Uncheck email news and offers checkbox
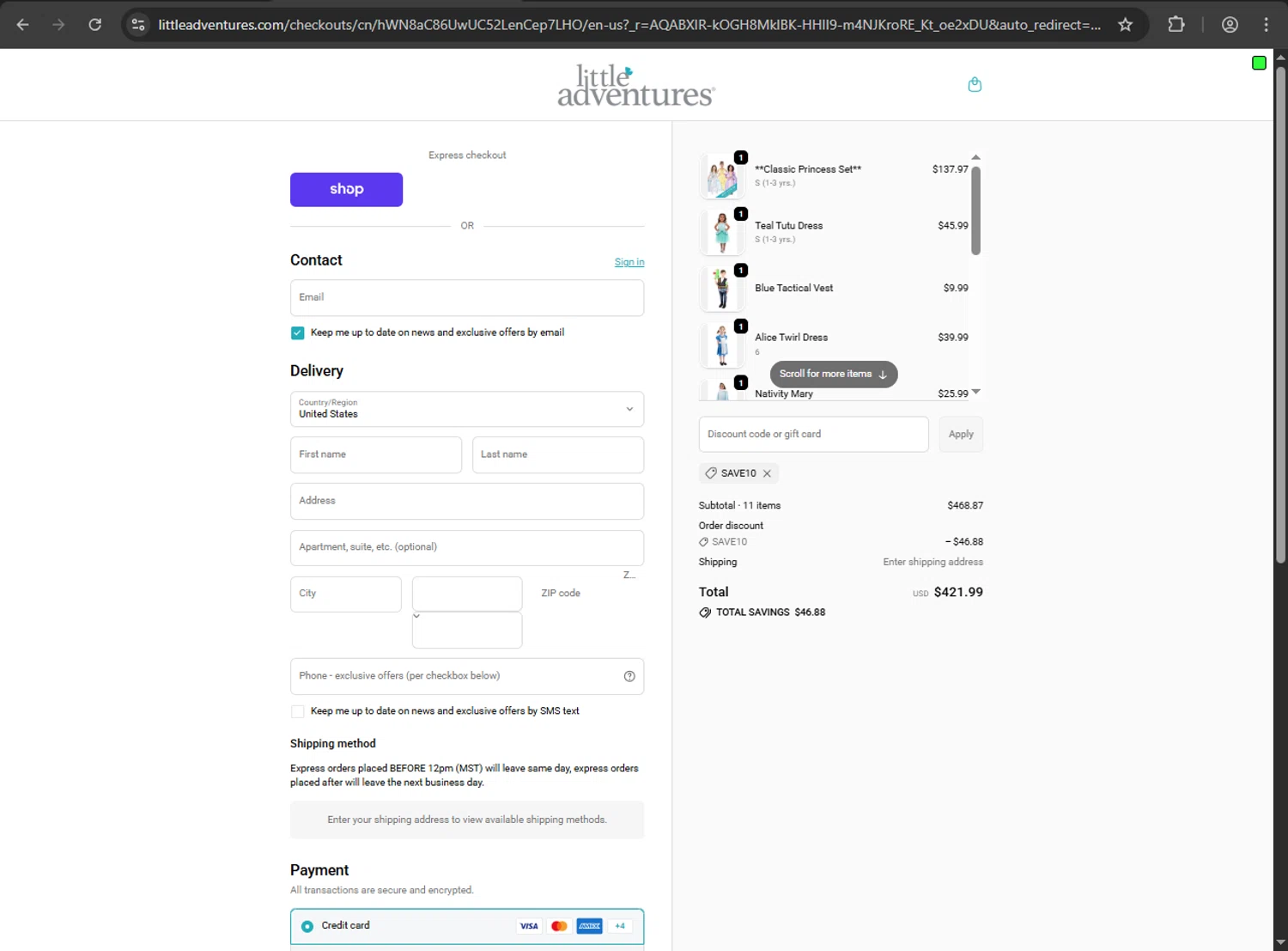Screen dimensions: 1288x951 click(x=297, y=333)
